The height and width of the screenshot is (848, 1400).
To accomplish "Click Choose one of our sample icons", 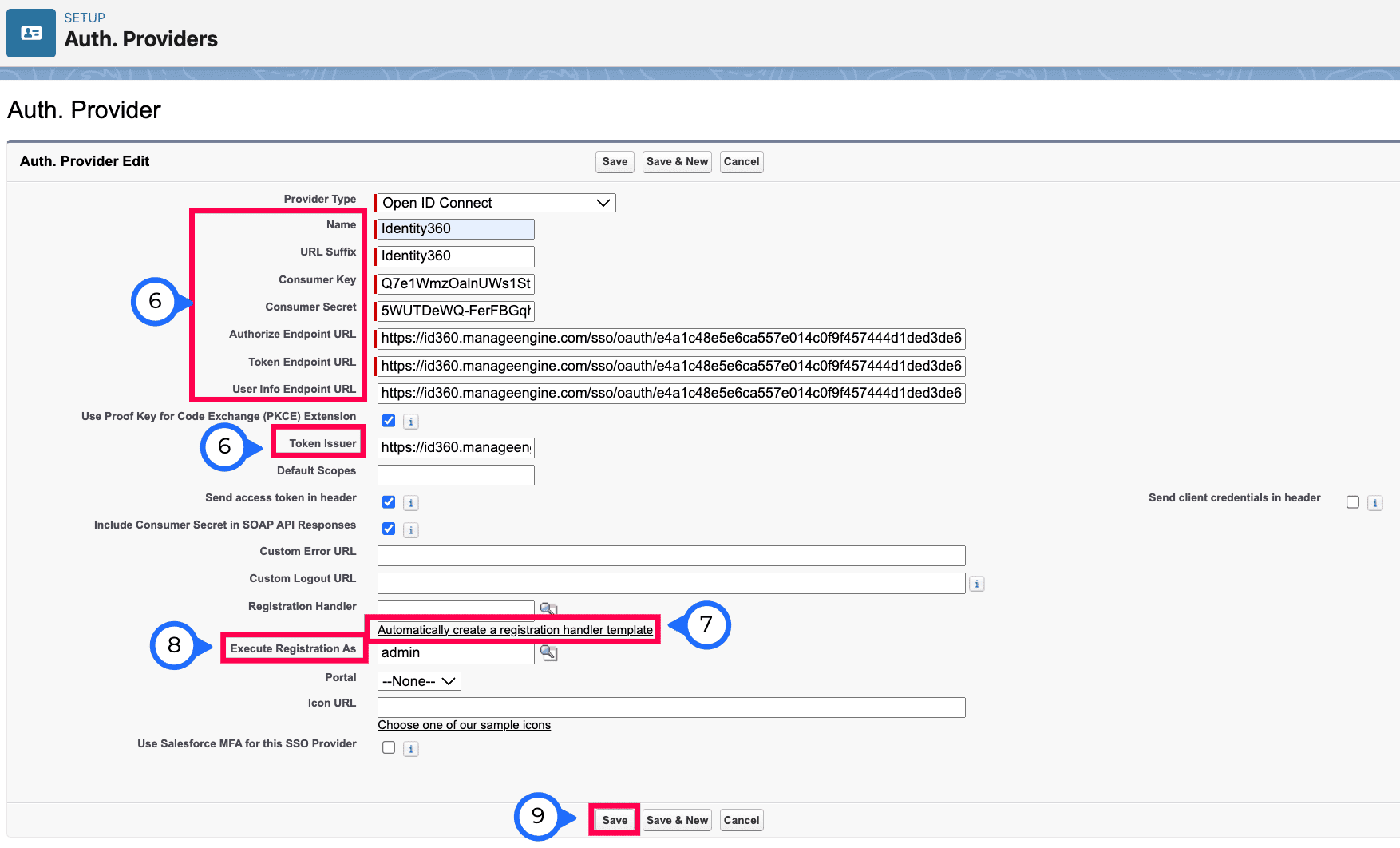I will (x=464, y=724).
